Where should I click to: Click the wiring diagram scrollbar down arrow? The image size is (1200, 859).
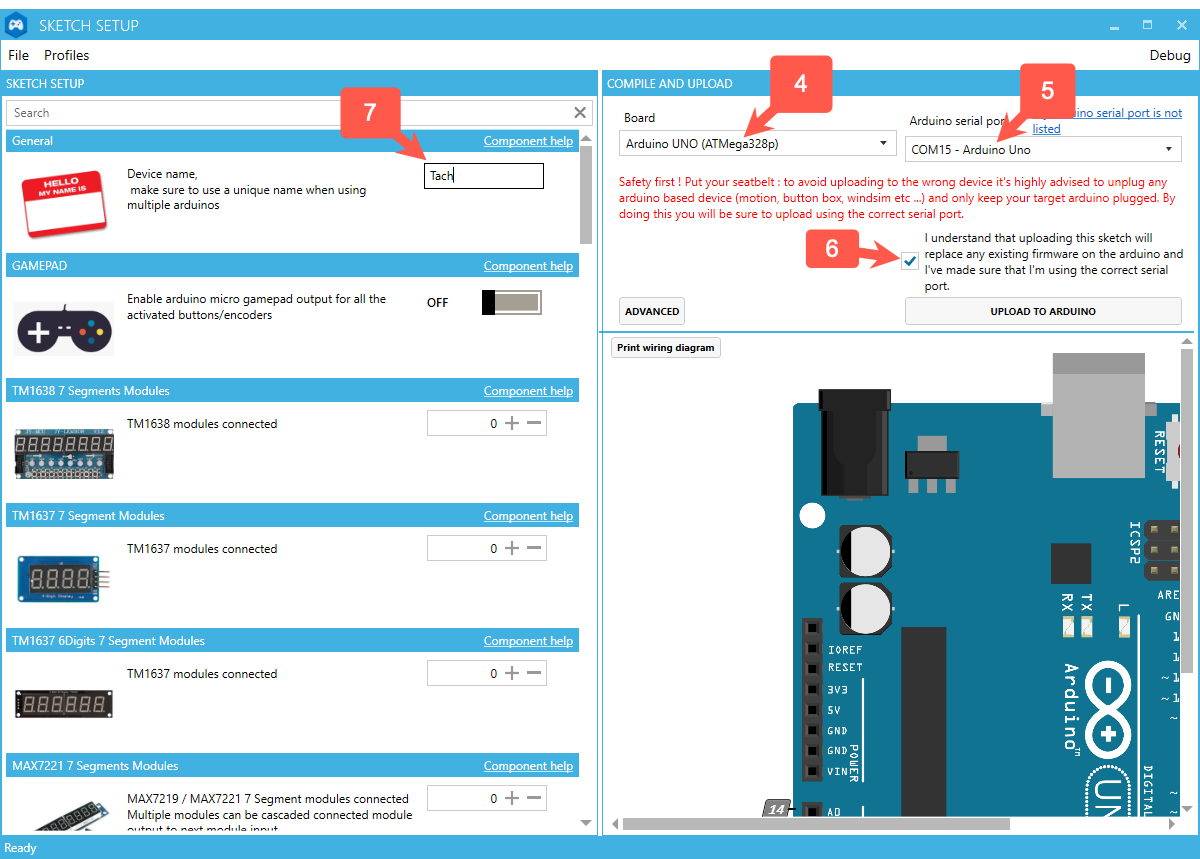point(1187,810)
